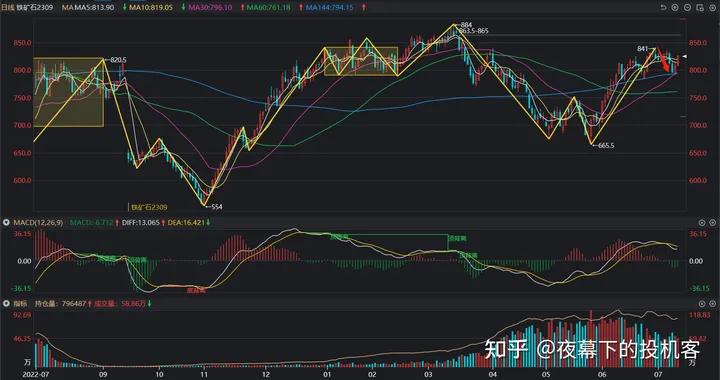This screenshot has width=720, height=380.
Task: Click the 665.5 low price annotation
Action: pos(606,145)
